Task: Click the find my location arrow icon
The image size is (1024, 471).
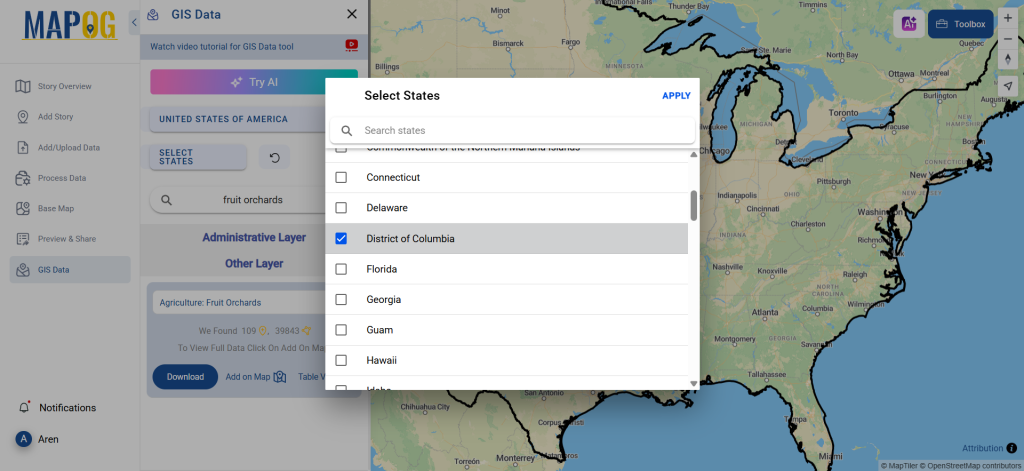Action: tap(1008, 87)
